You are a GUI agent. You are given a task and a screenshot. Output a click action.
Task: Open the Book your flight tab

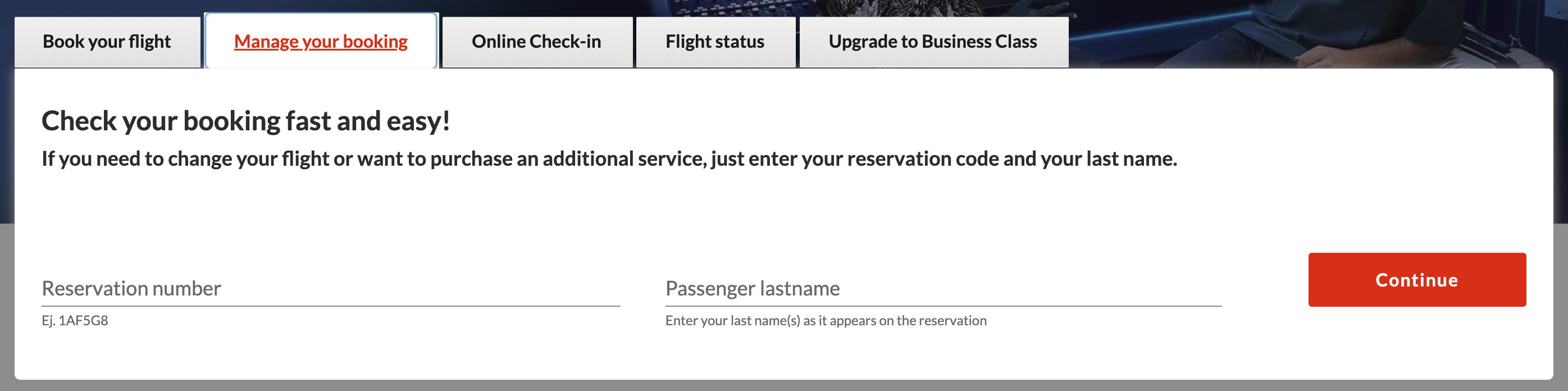pyautogui.click(x=107, y=42)
